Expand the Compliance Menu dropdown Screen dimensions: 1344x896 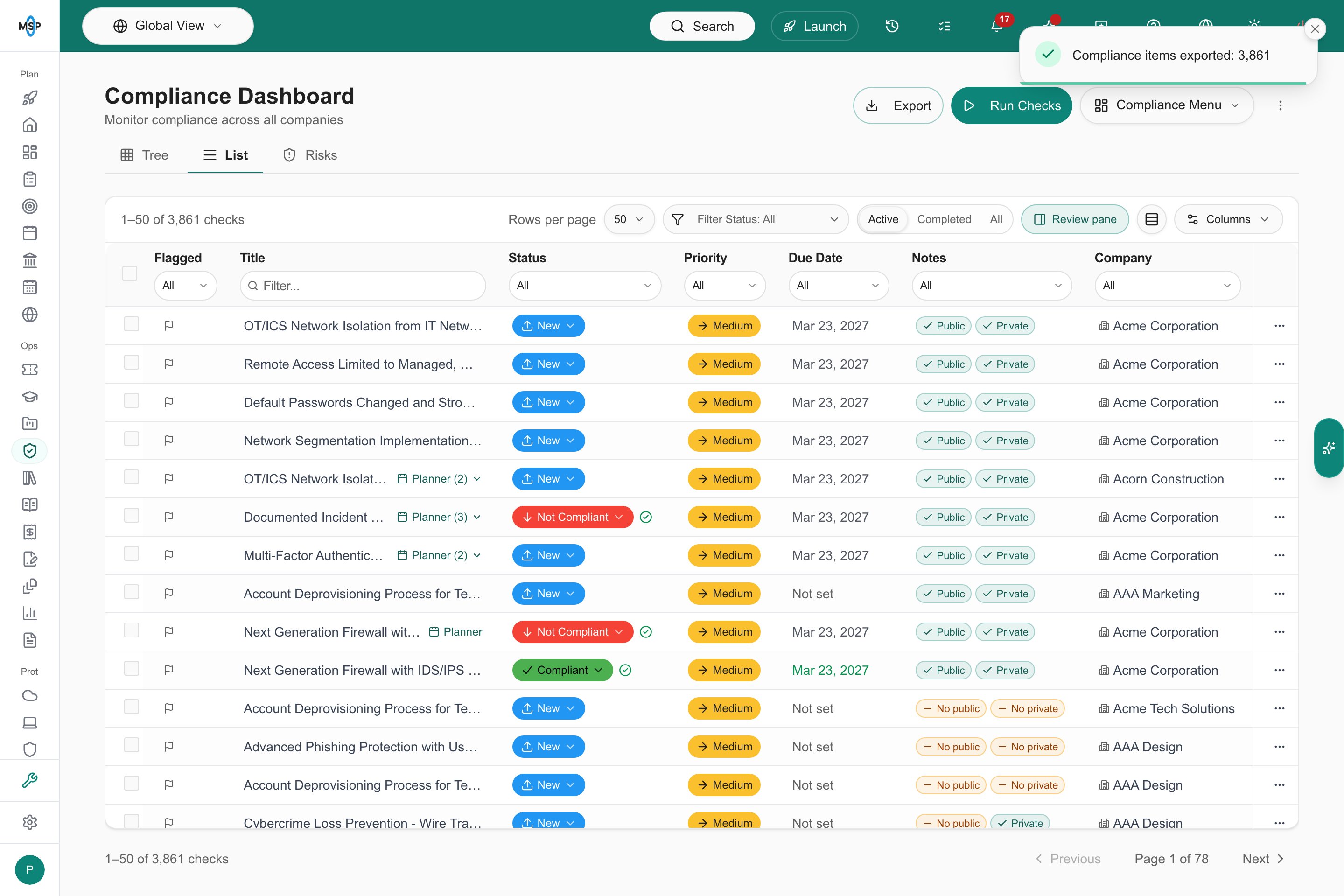pyautogui.click(x=1167, y=106)
